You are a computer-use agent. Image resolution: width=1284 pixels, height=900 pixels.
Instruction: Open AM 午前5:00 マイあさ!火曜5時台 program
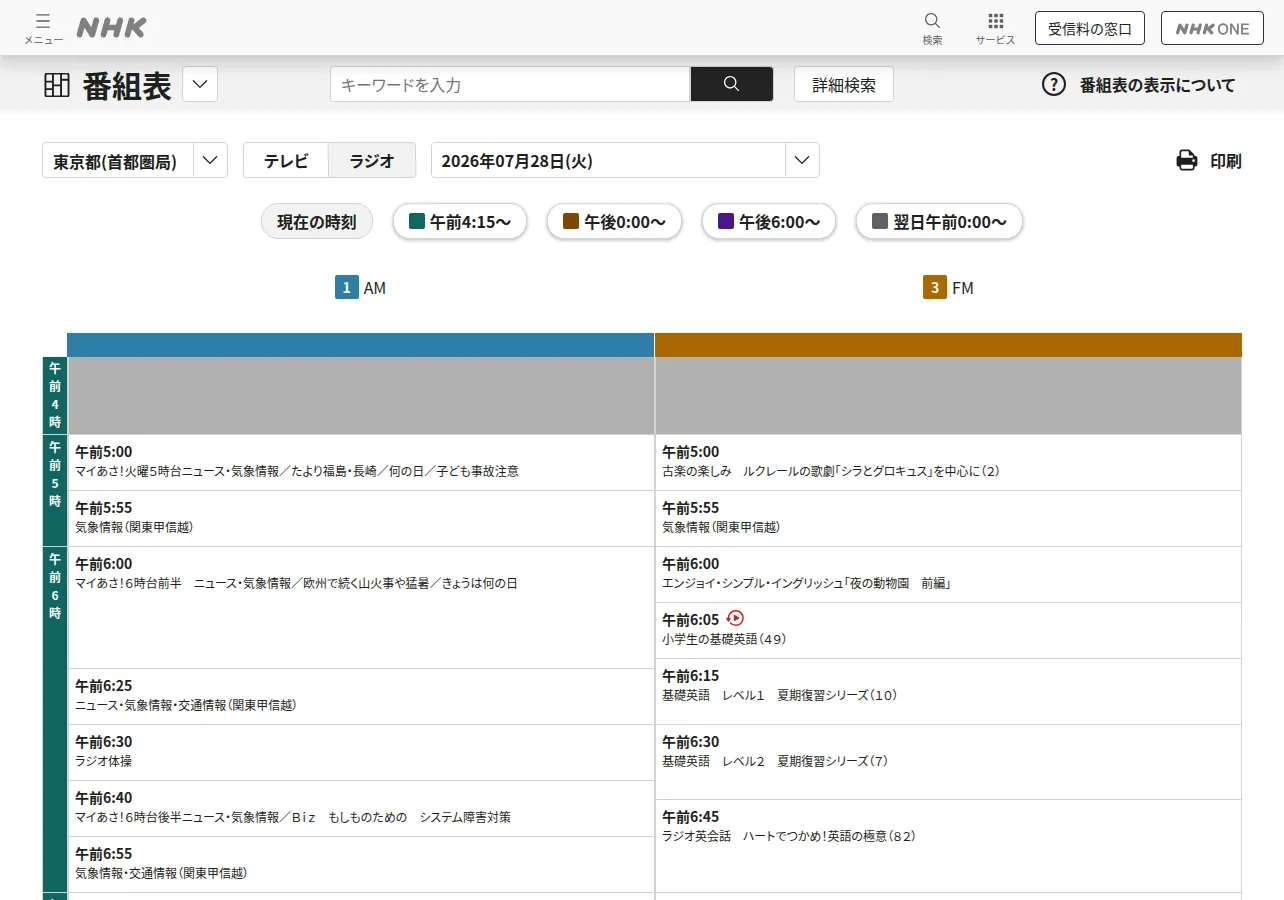[x=360, y=462]
